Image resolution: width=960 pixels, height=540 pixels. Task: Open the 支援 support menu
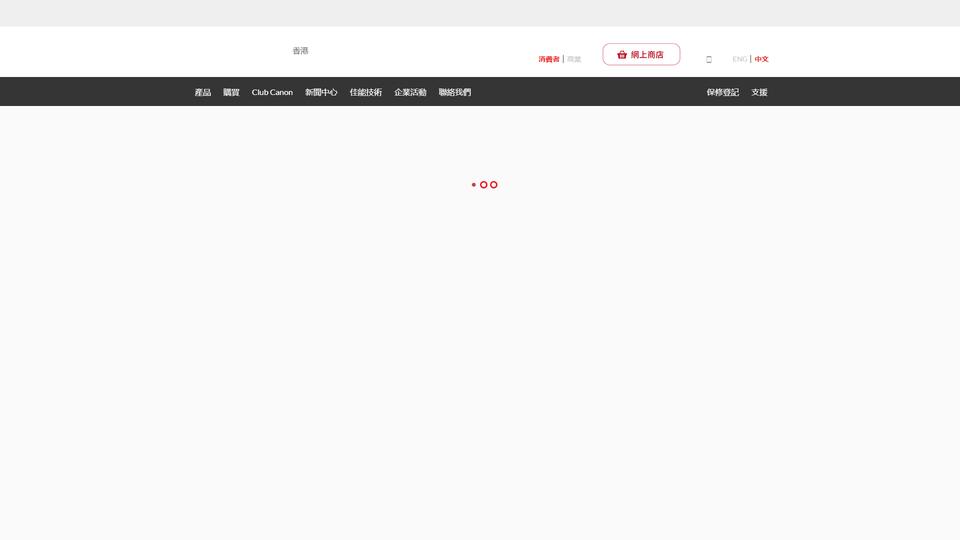pos(759,92)
